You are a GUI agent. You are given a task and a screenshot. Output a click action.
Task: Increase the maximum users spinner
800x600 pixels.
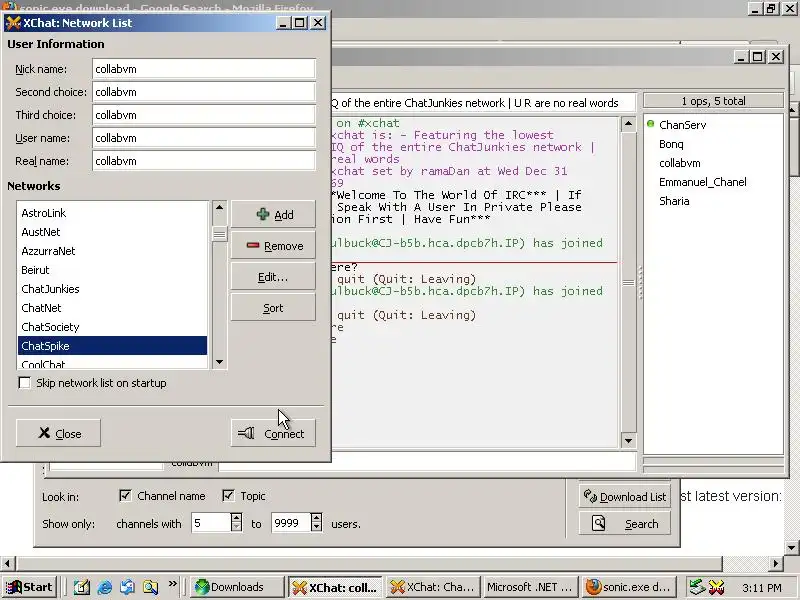tap(316, 518)
